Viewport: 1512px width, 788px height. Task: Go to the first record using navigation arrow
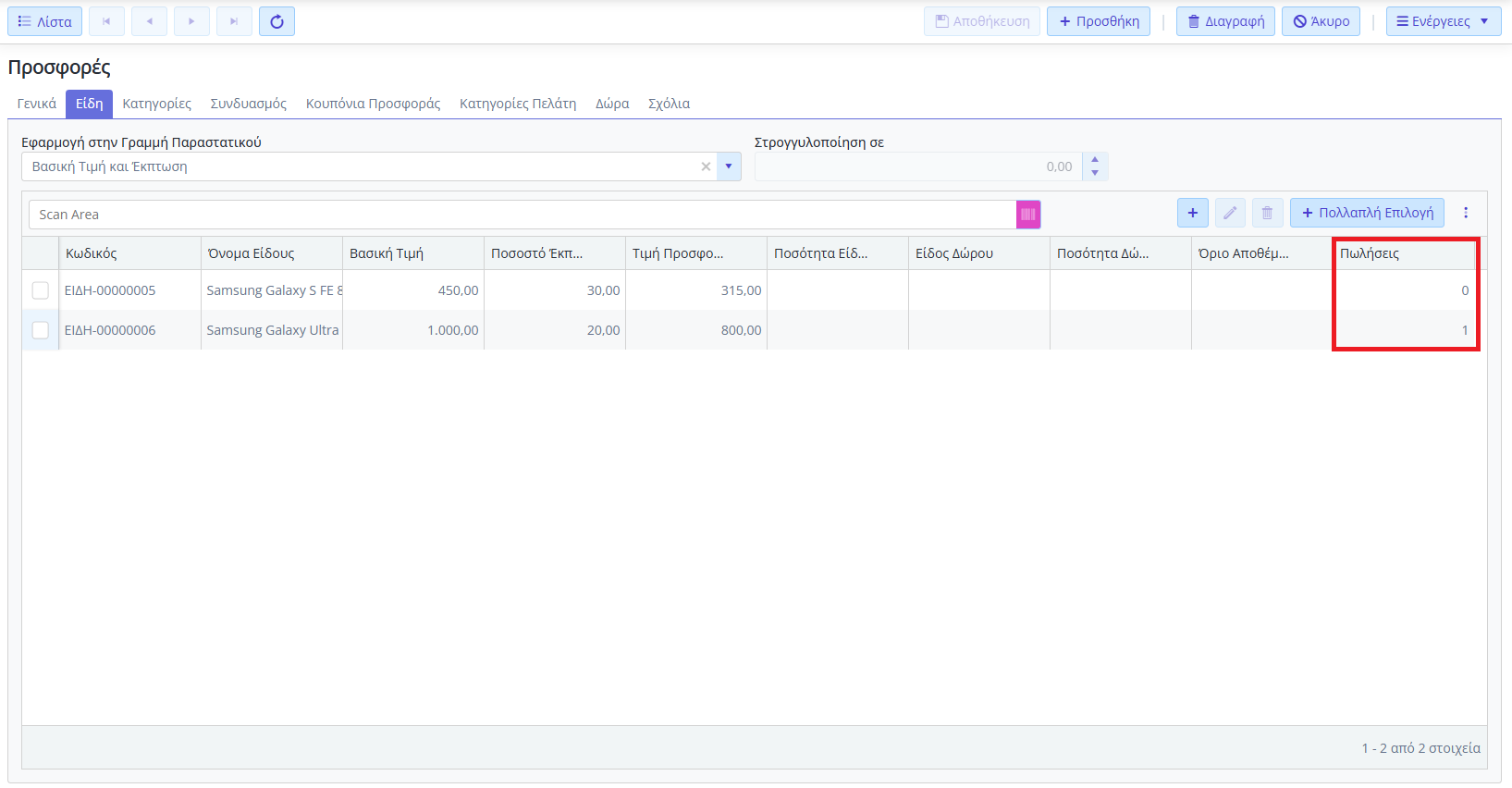coord(106,21)
